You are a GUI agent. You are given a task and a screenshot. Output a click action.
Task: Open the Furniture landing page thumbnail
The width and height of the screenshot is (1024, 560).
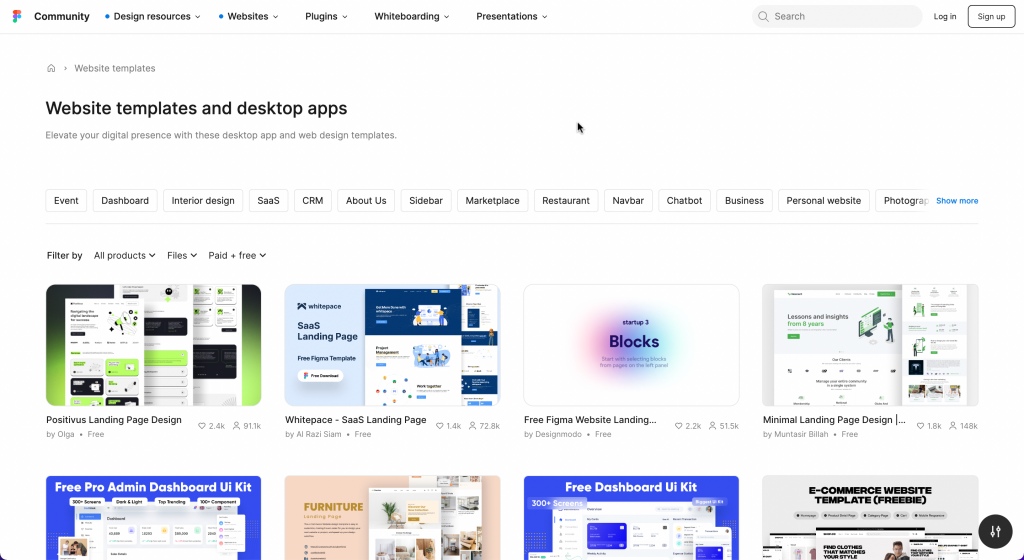pos(392,518)
